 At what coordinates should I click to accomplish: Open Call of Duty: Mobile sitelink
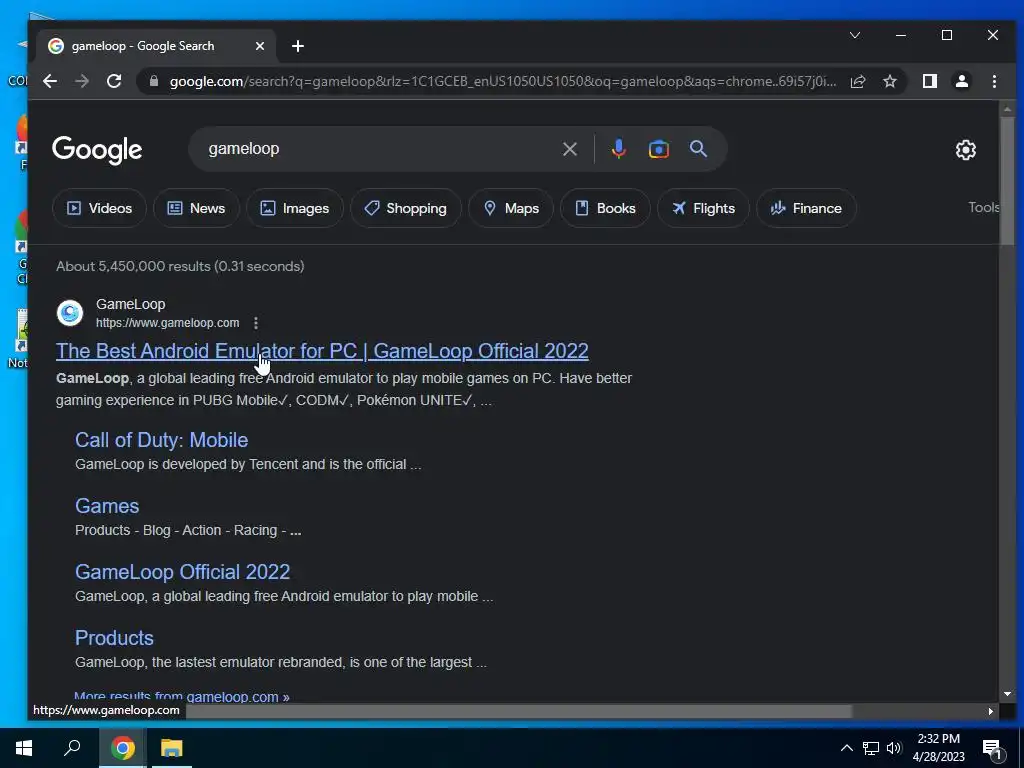[x=161, y=440]
